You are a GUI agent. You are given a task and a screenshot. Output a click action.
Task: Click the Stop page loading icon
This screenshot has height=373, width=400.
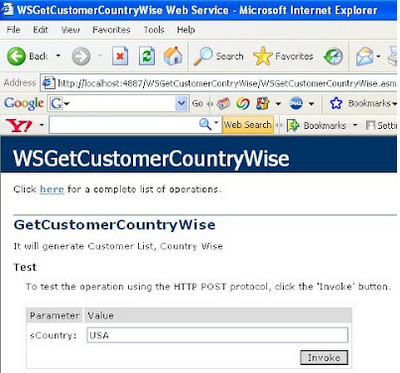[x=120, y=56]
